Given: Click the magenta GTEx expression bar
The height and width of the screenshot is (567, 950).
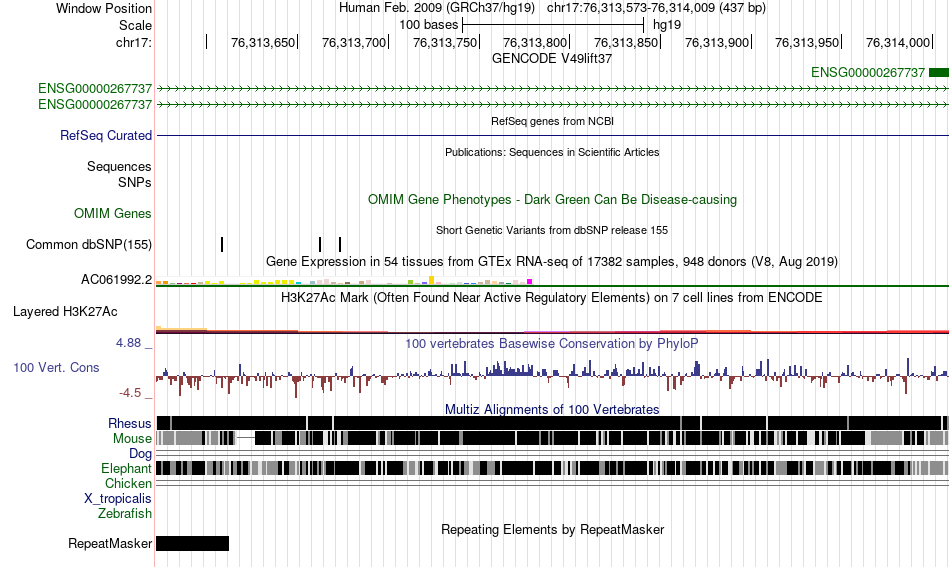Looking at the screenshot, I should tap(530, 282).
